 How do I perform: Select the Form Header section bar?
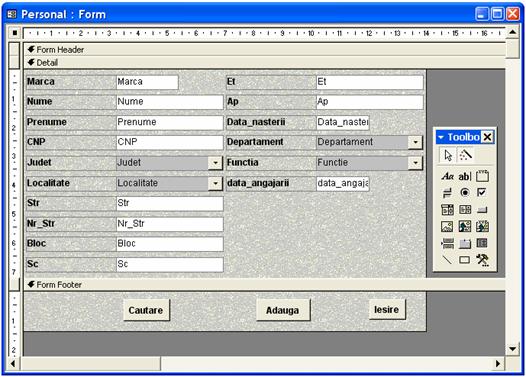tap(264, 50)
